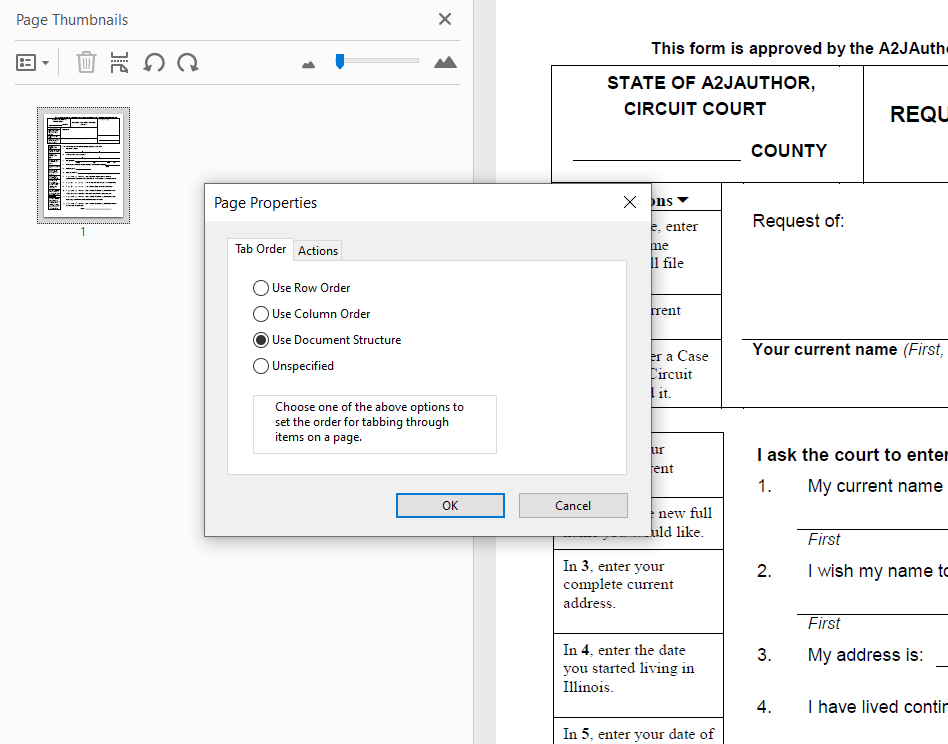The width and height of the screenshot is (948, 744).
Task: Select the Unspecified tab order option
Action: coord(293,366)
